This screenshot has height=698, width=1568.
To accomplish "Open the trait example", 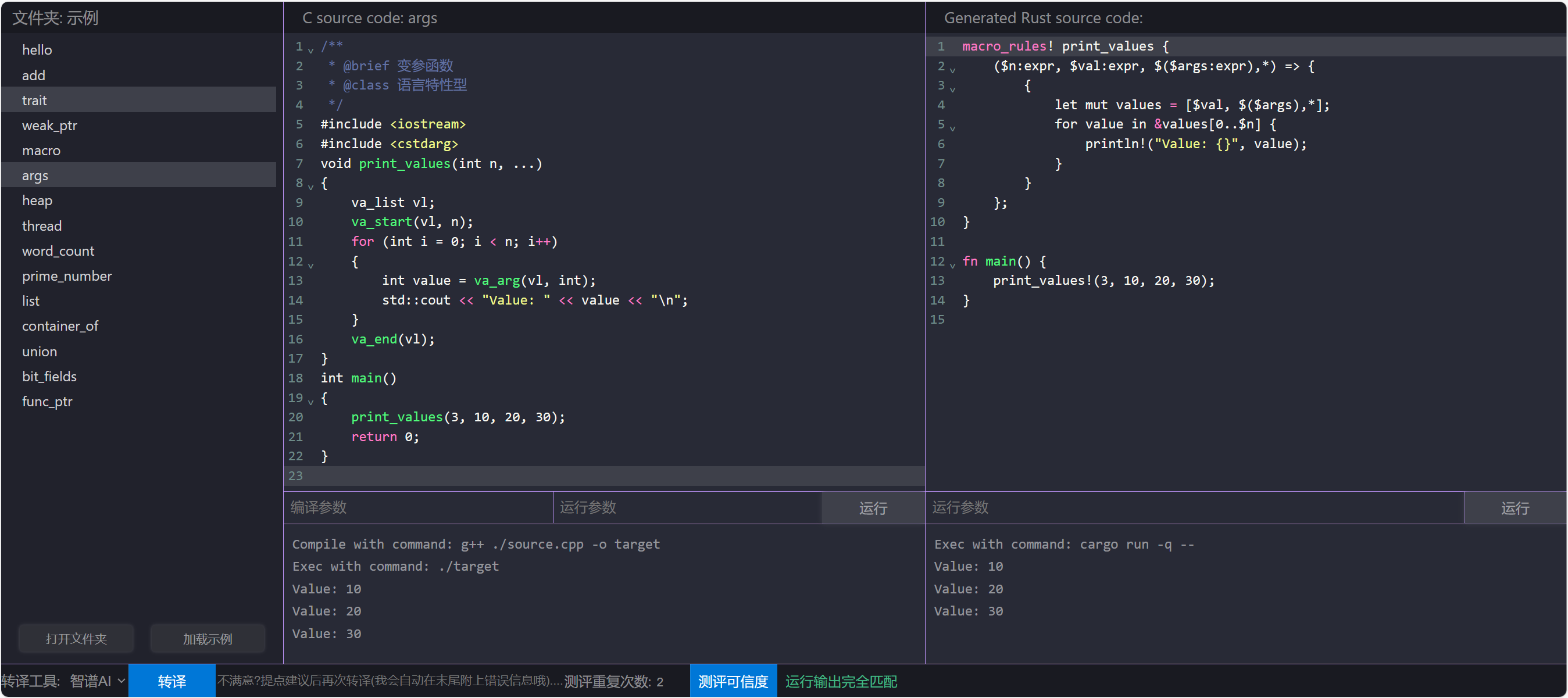I will pyautogui.click(x=139, y=100).
